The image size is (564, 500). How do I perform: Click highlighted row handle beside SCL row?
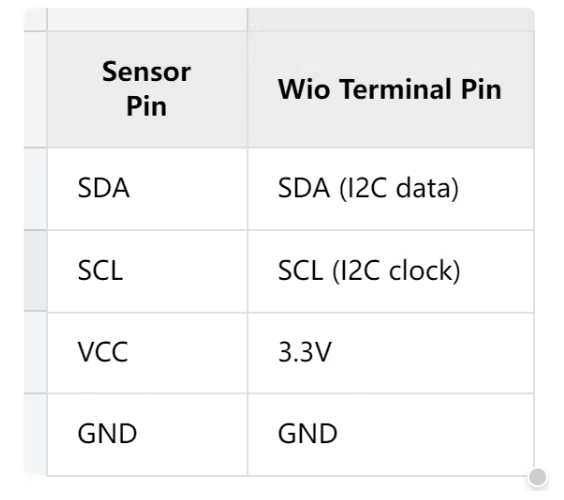(x=35, y=271)
